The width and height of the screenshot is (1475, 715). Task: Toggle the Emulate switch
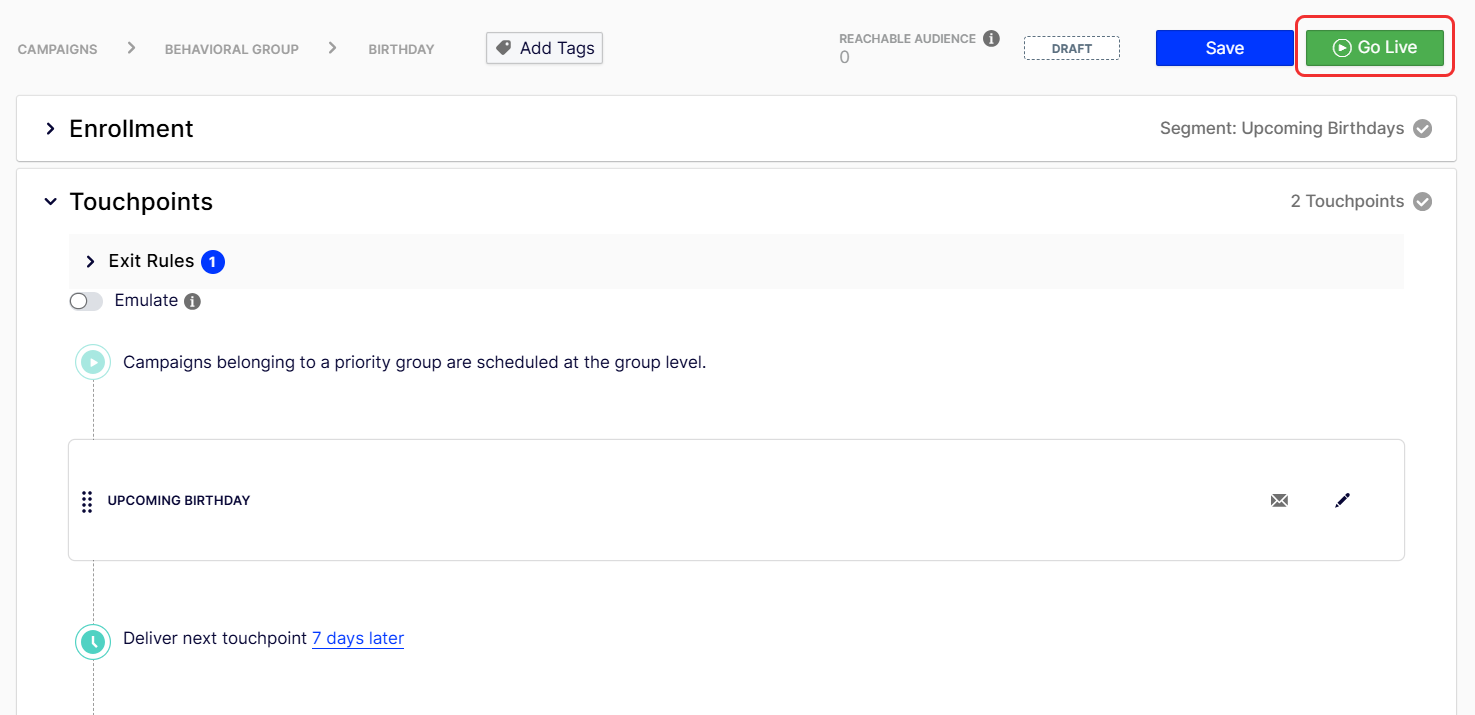click(x=86, y=301)
